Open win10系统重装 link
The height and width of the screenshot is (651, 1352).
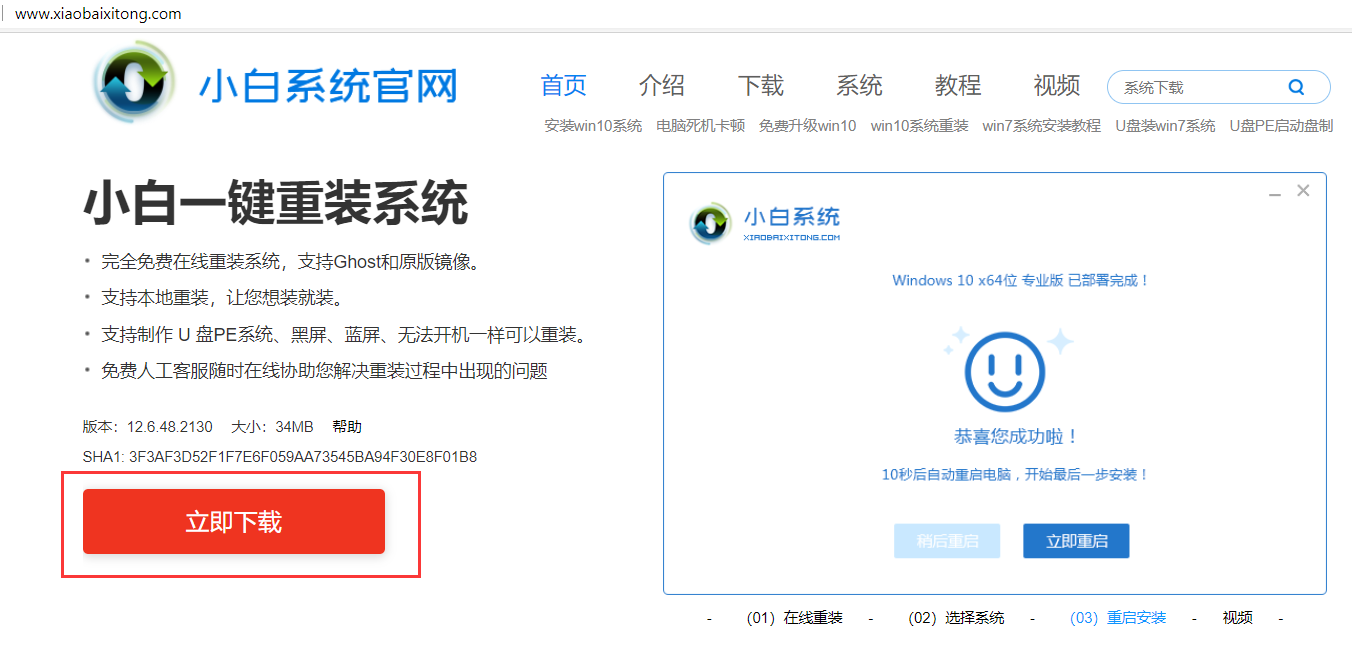920,126
